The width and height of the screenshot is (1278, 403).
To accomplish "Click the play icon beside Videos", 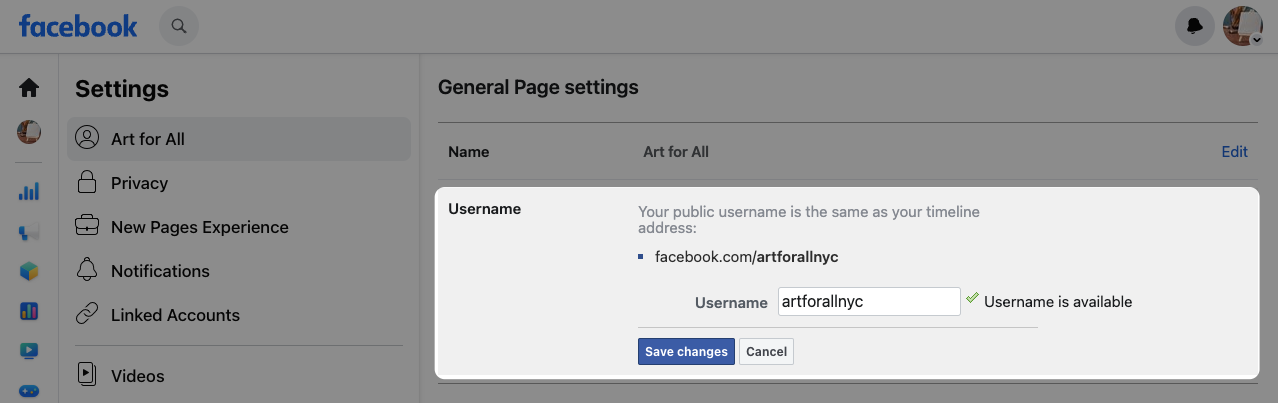I will (x=87, y=375).
